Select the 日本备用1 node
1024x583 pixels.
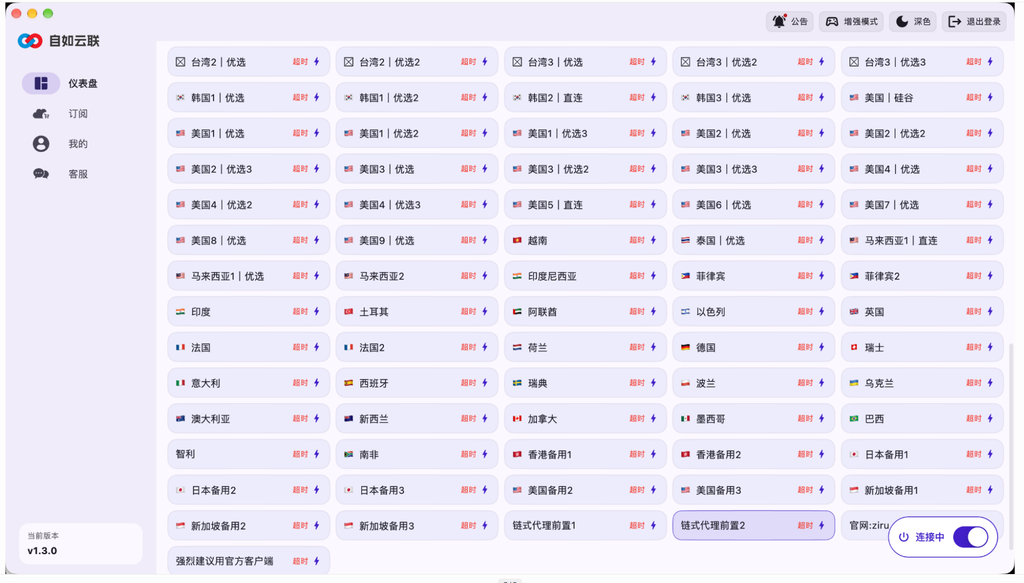click(922, 454)
